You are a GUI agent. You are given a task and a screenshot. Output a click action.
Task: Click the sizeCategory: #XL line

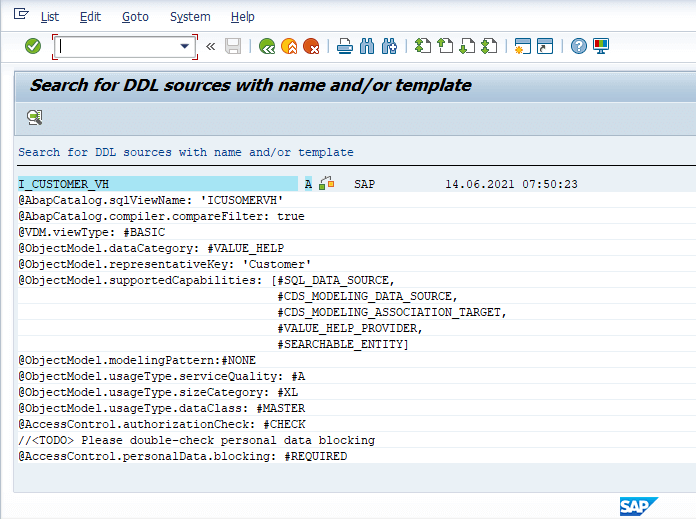158,392
